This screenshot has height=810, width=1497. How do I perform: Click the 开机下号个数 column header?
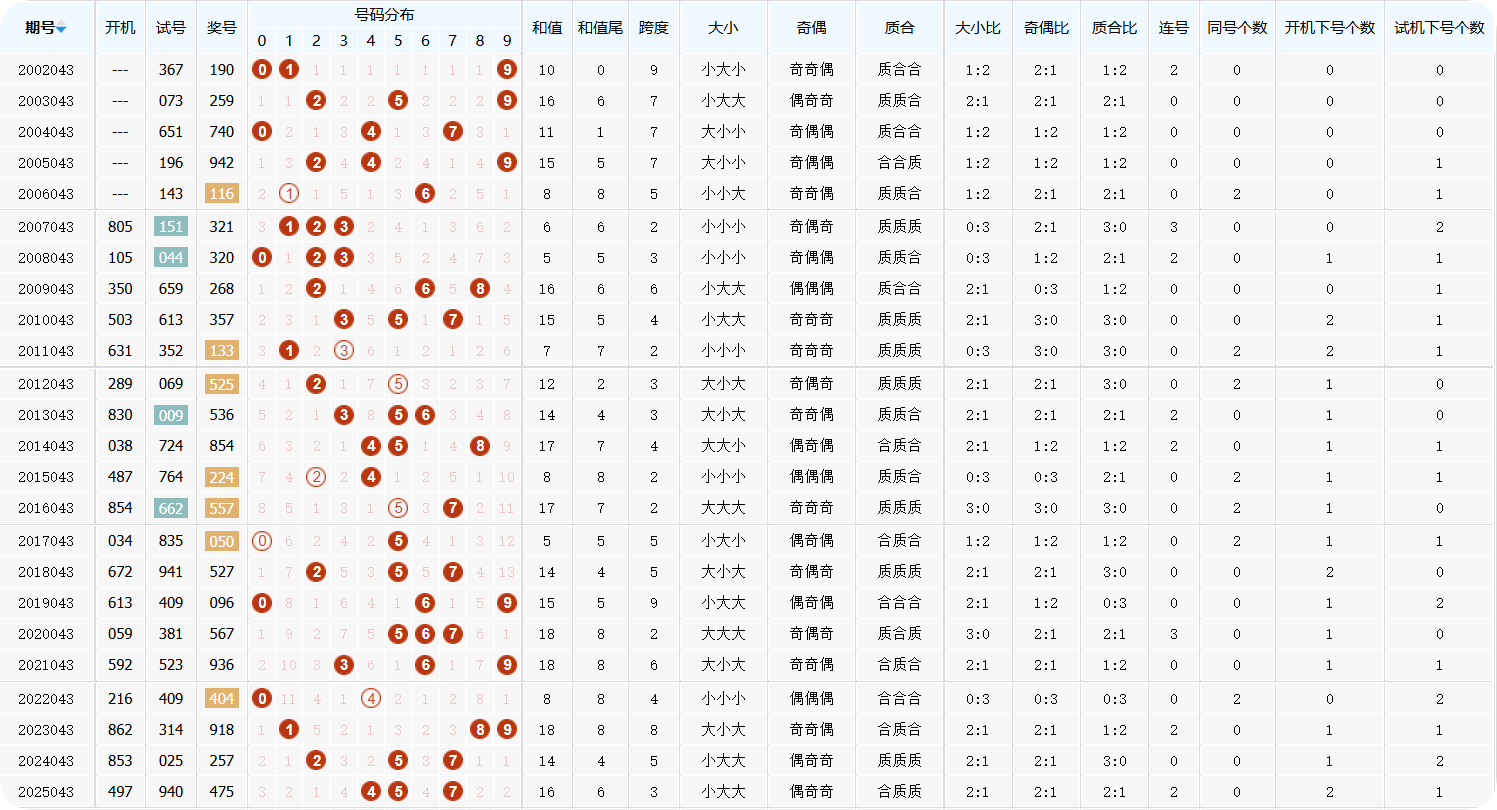click(1330, 28)
